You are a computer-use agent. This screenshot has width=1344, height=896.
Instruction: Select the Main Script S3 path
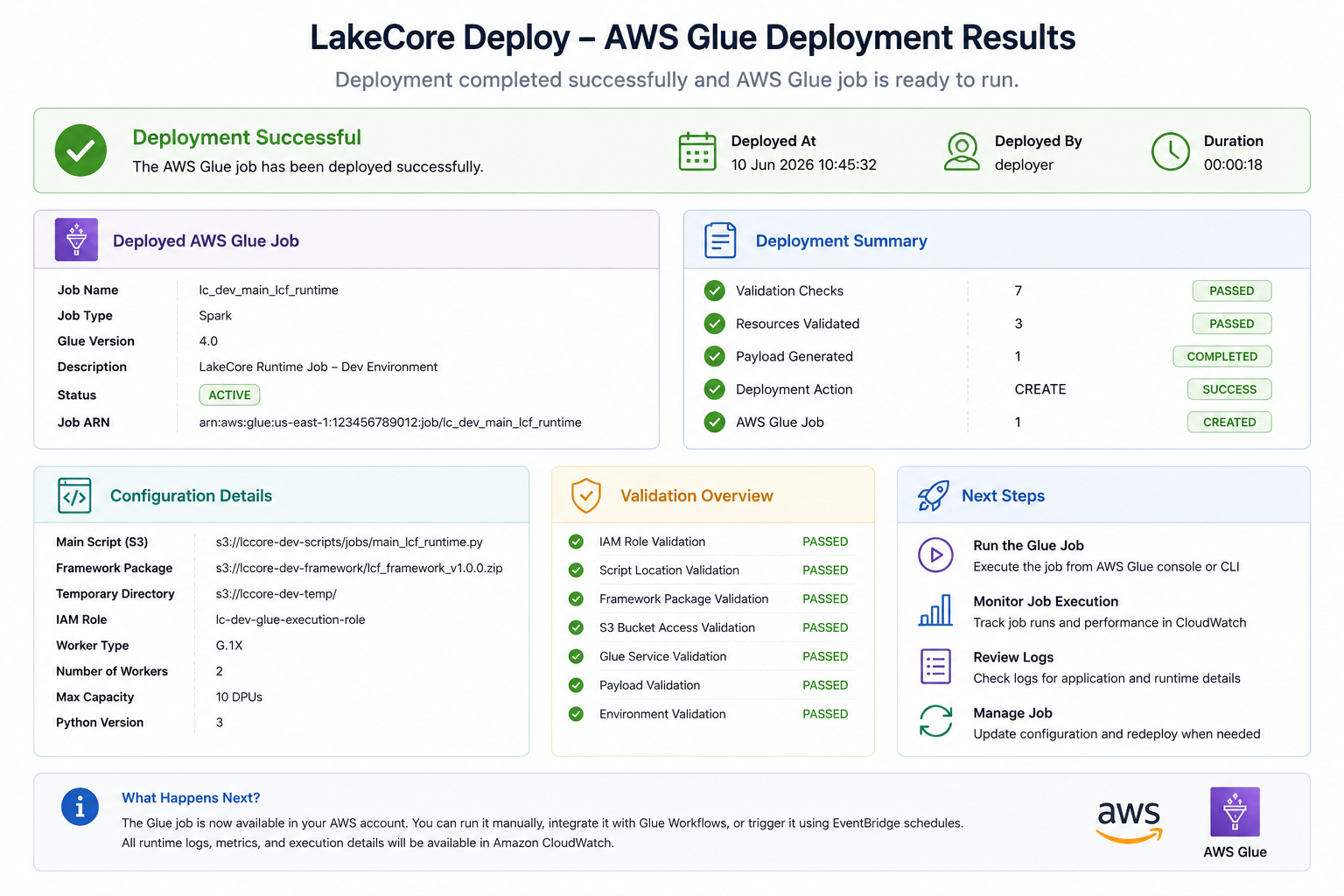349,542
